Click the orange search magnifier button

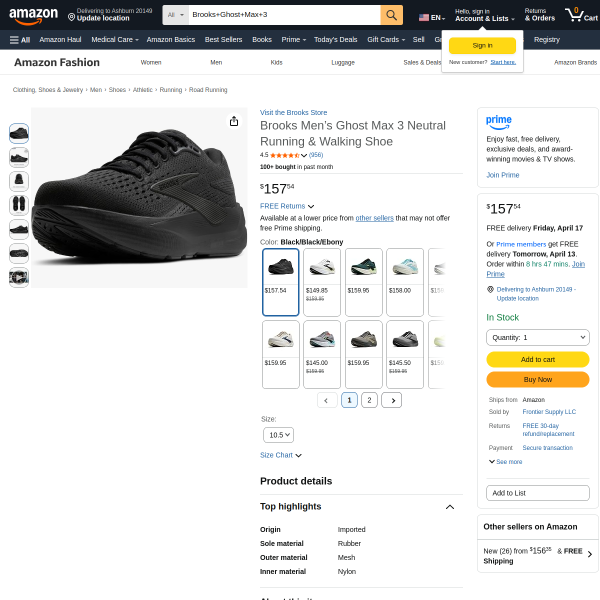[391, 15]
